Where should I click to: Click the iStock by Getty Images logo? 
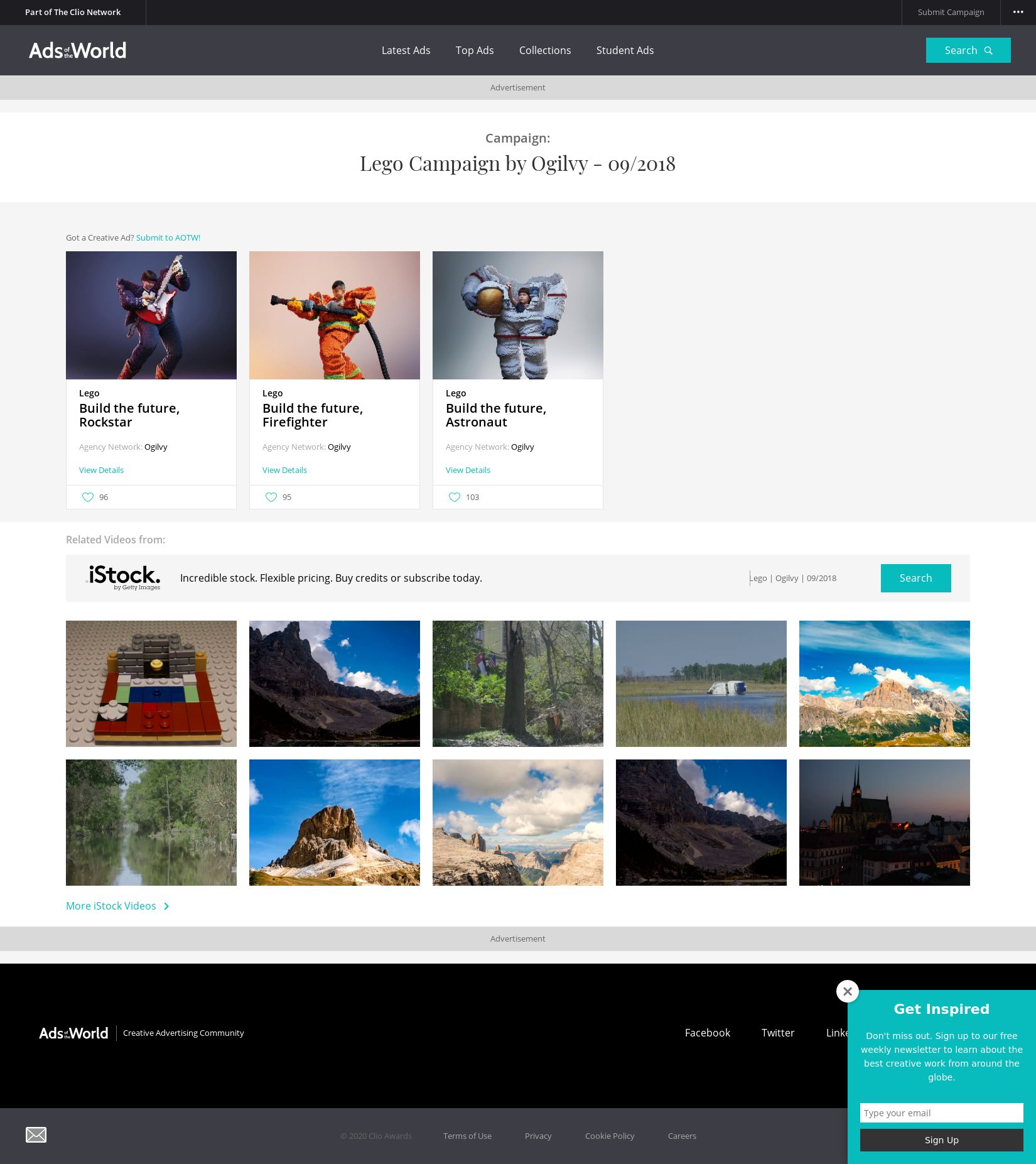(124, 577)
